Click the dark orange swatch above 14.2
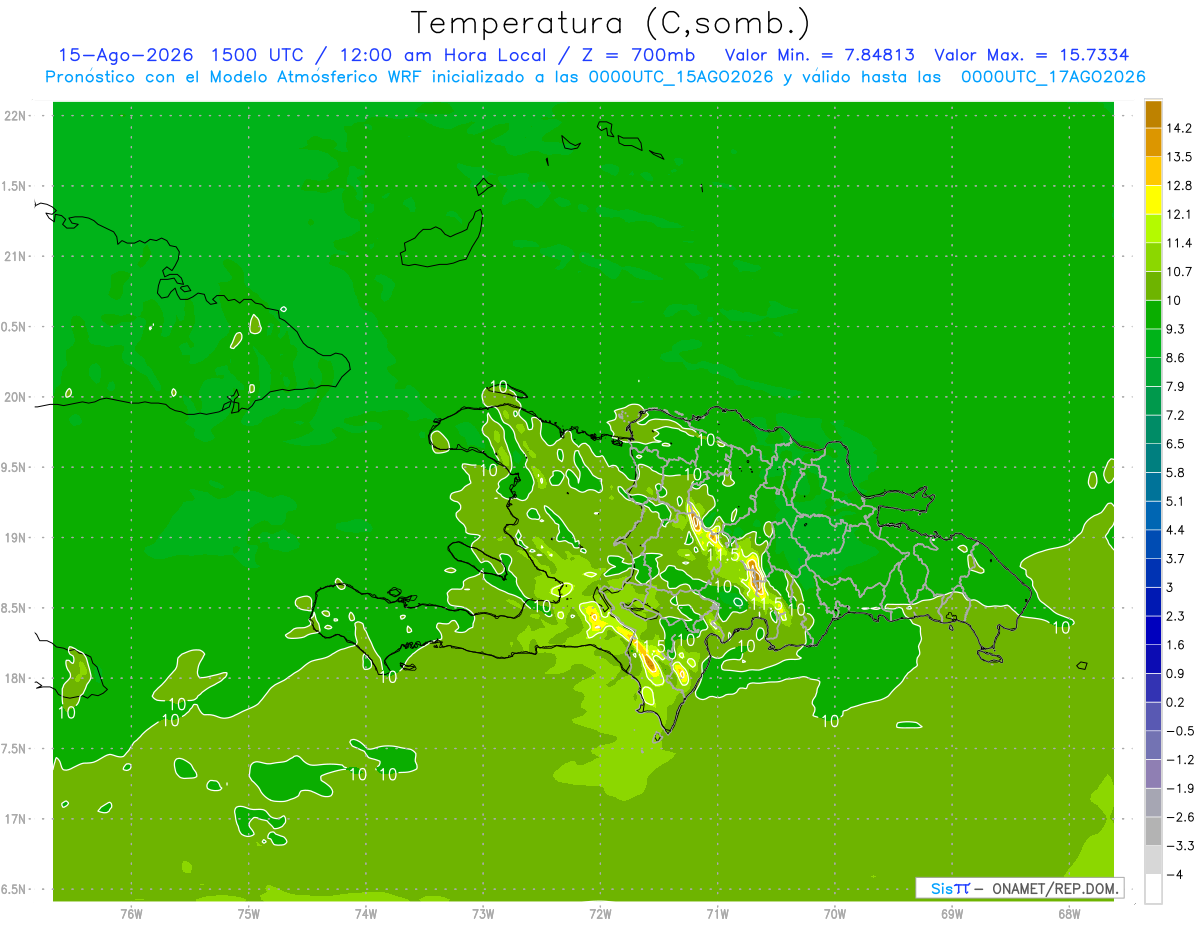 coord(1153,113)
